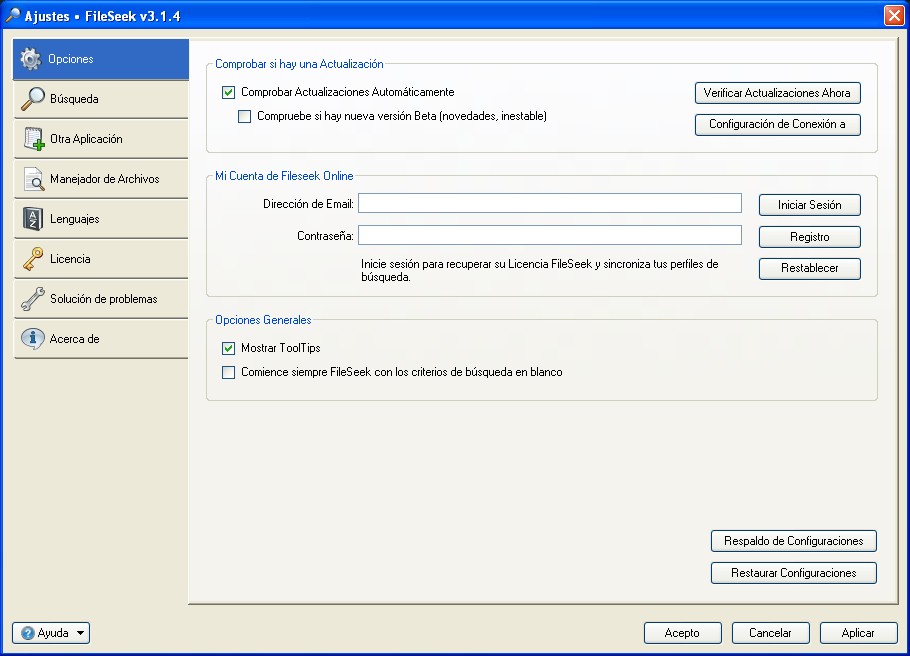Close the Ajustes window
910x656 pixels.
(894, 16)
